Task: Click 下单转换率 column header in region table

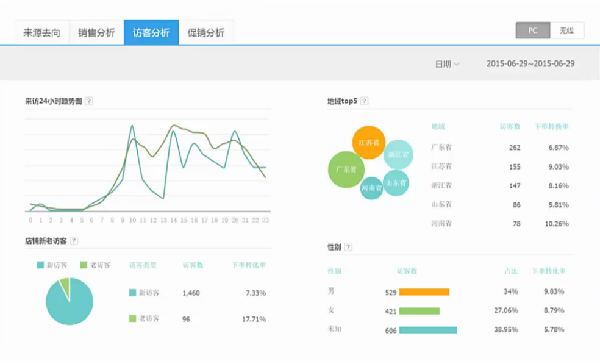Action: click(552, 127)
